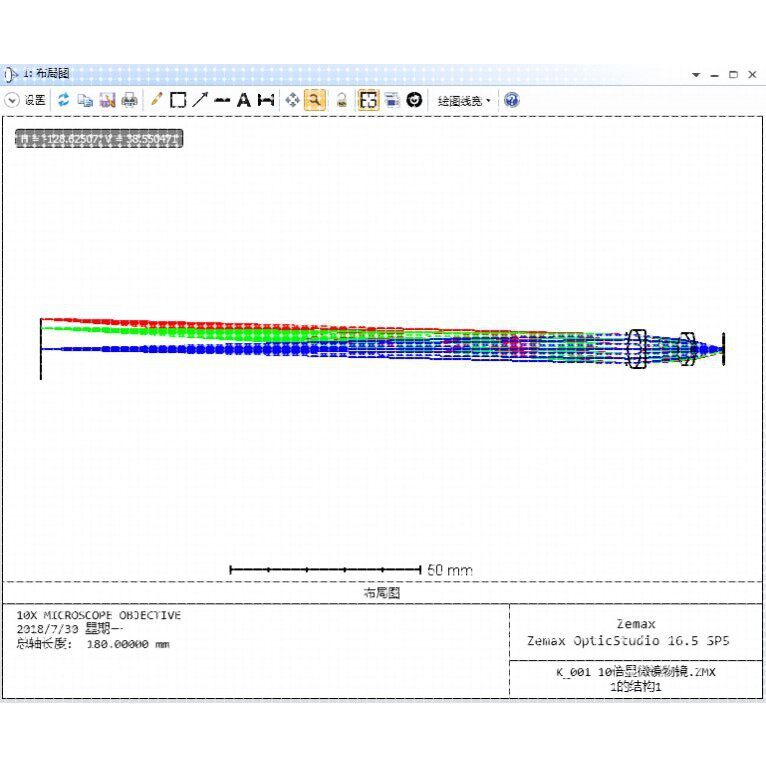Click the round black reset-view icon
Screen dimensions: 766x766
point(414,100)
